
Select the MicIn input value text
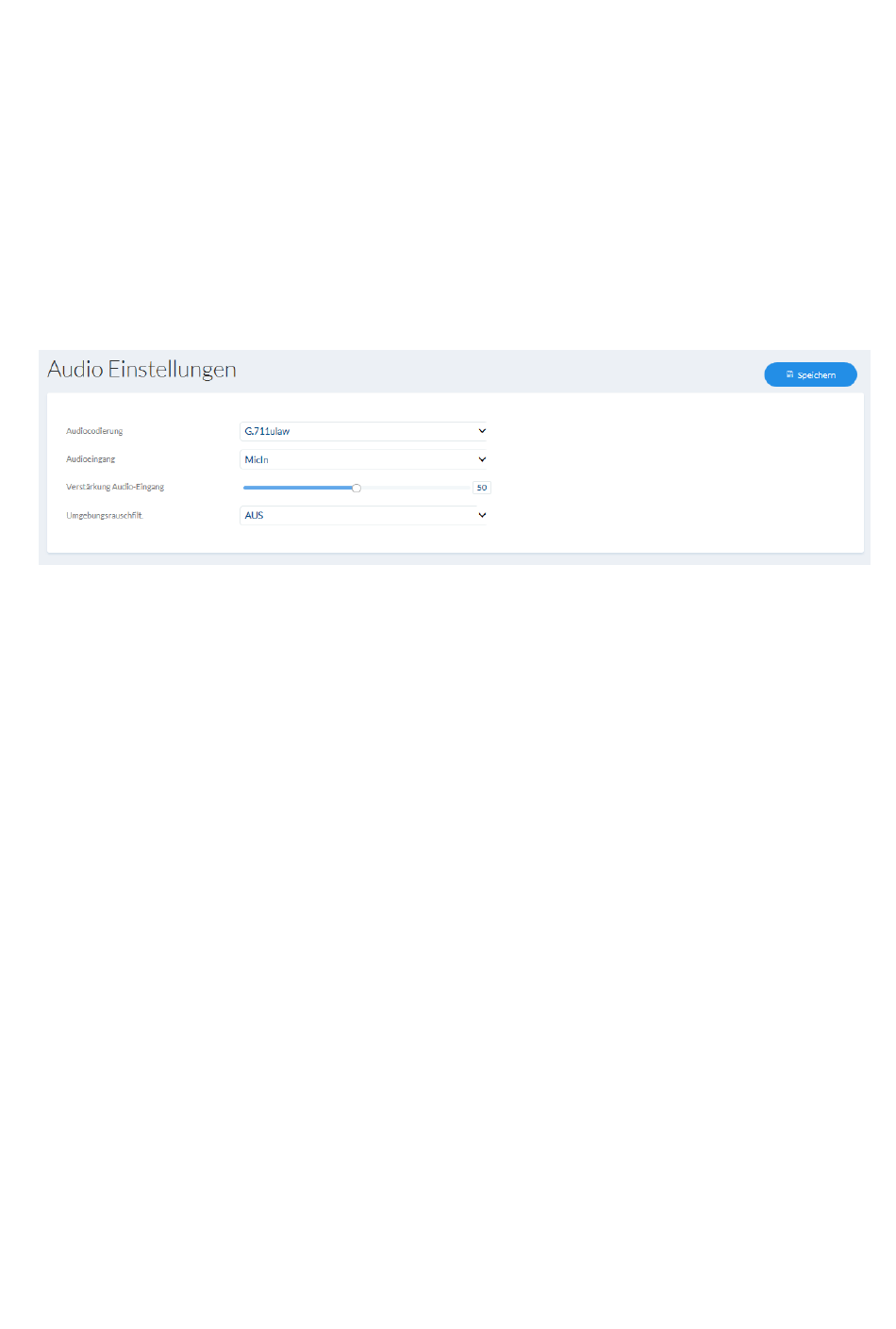(257, 459)
